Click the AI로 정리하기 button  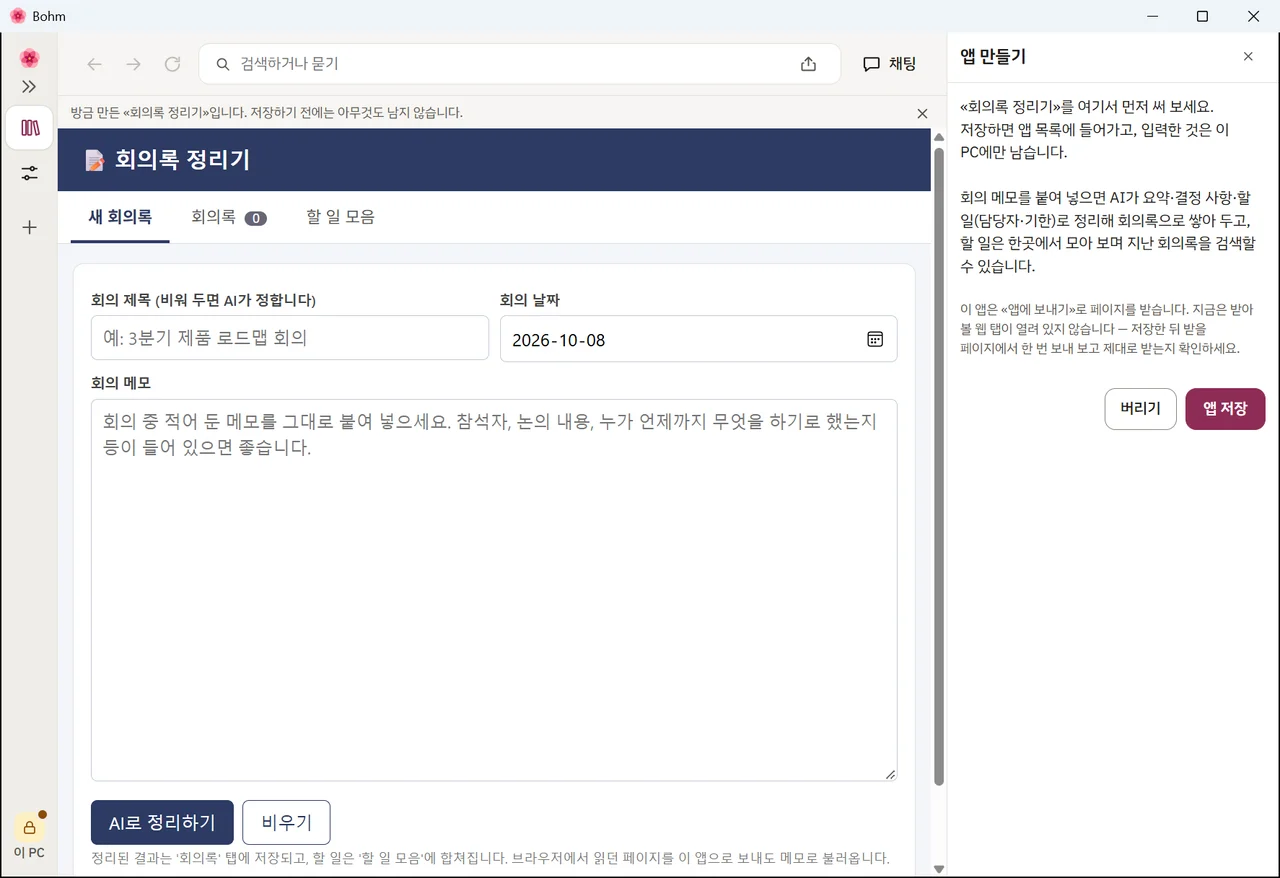[x=162, y=822]
